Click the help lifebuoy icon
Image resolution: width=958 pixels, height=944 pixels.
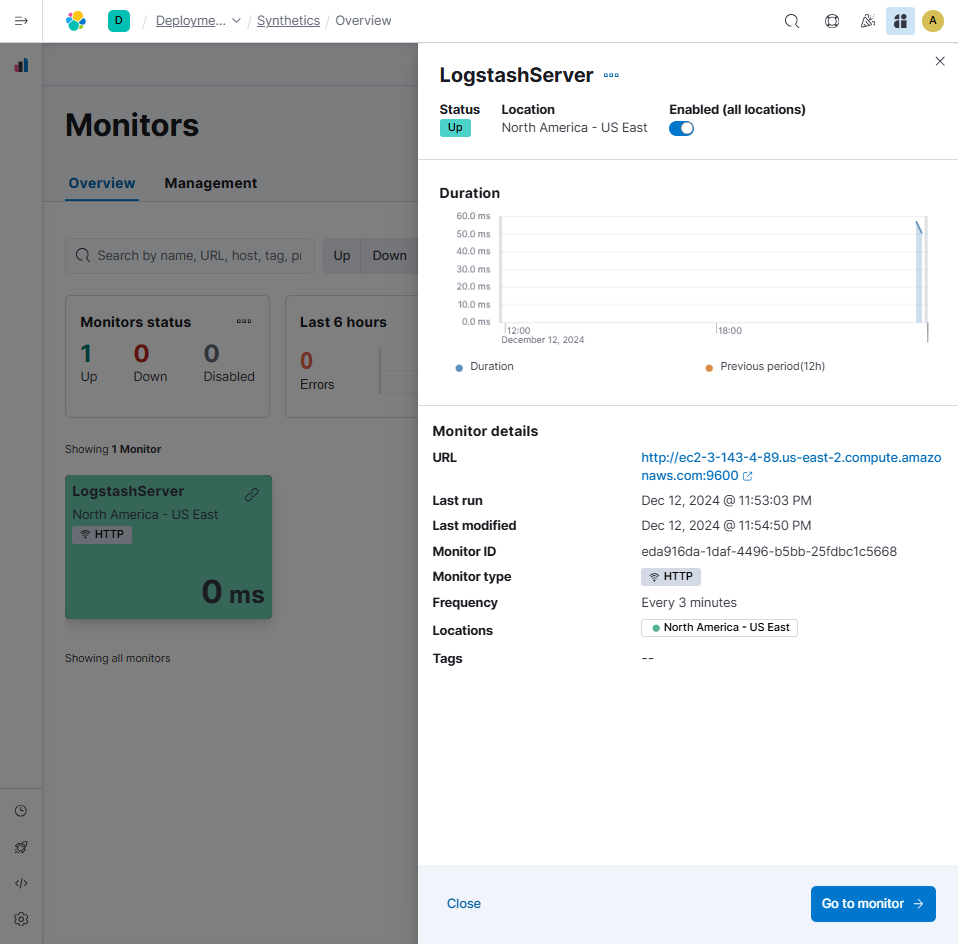pos(831,21)
